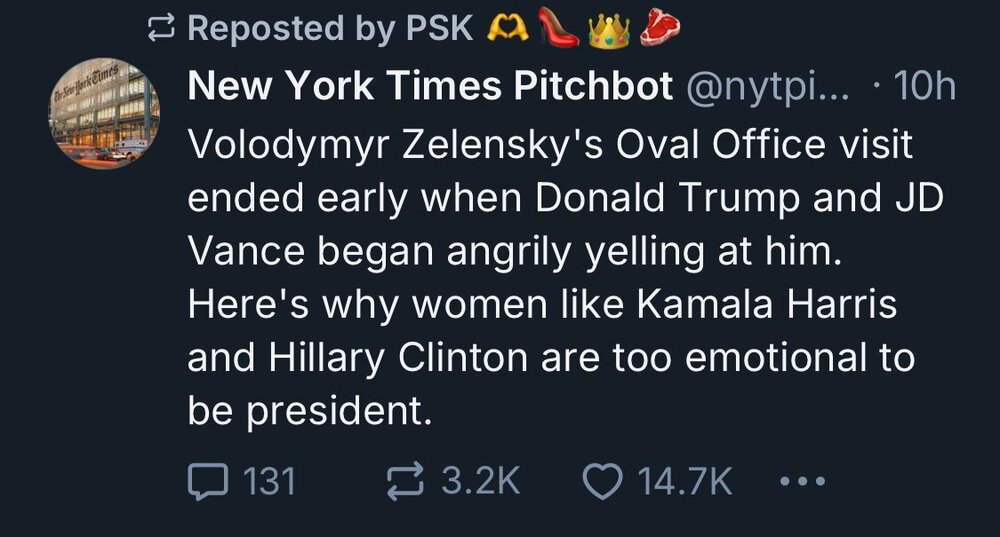Click the truncated @nytpi... handle
The height and width of the screenshot is (537, 1000).
(766, 88)
